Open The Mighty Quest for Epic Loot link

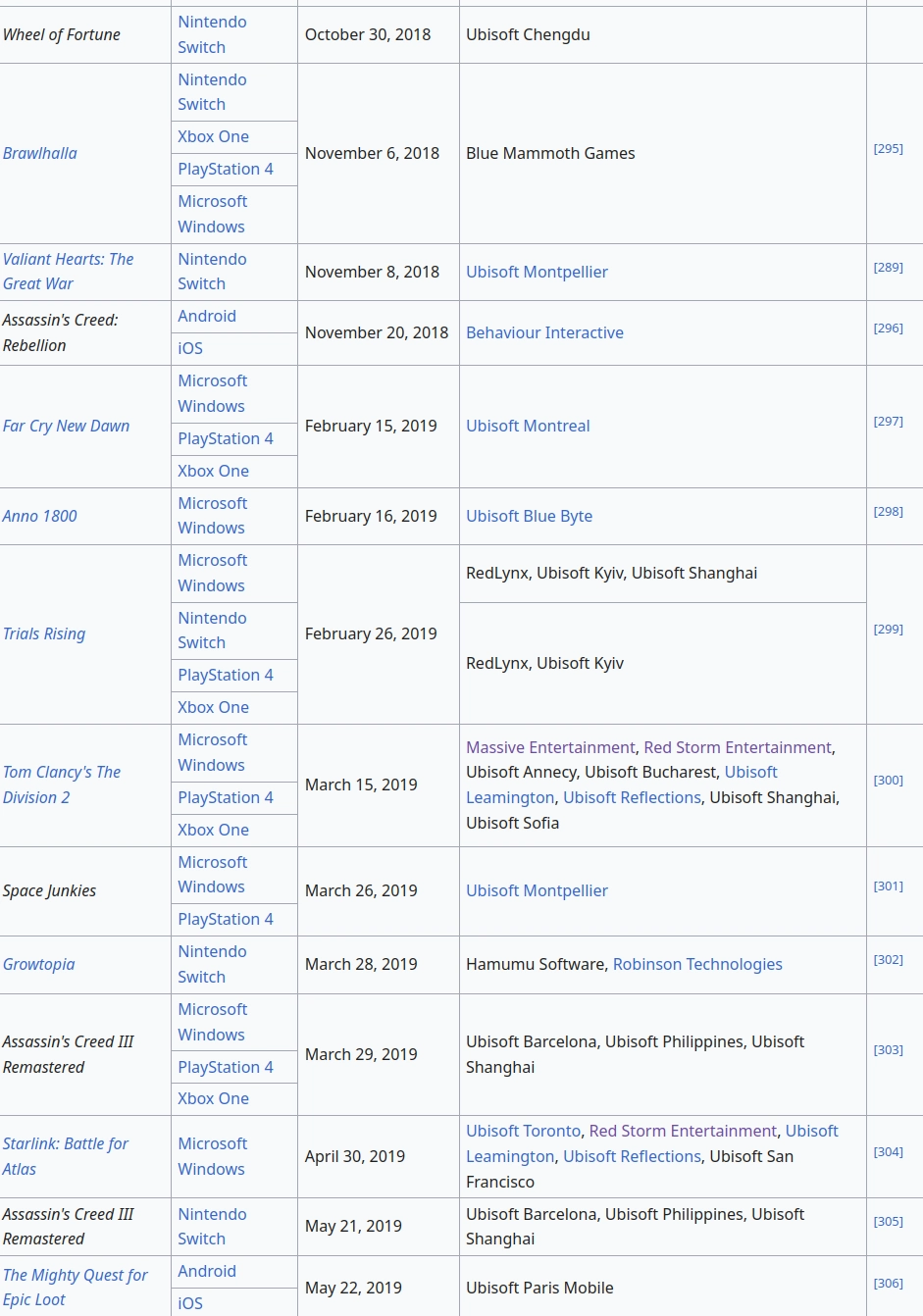[x=76, y=1287]
